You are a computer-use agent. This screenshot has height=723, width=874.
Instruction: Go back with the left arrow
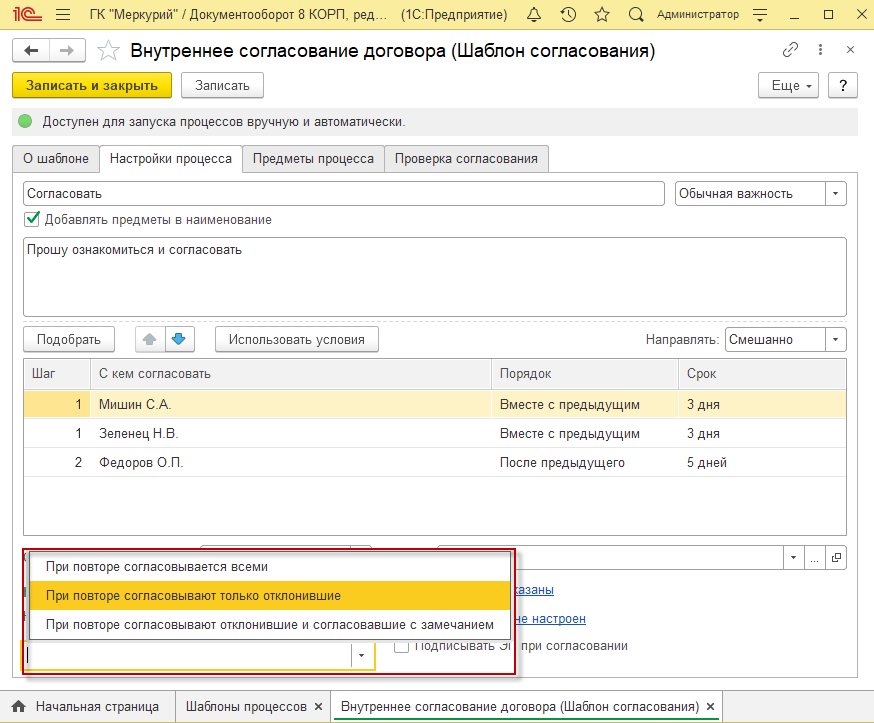pyautogui.click(x=31, y=51)
